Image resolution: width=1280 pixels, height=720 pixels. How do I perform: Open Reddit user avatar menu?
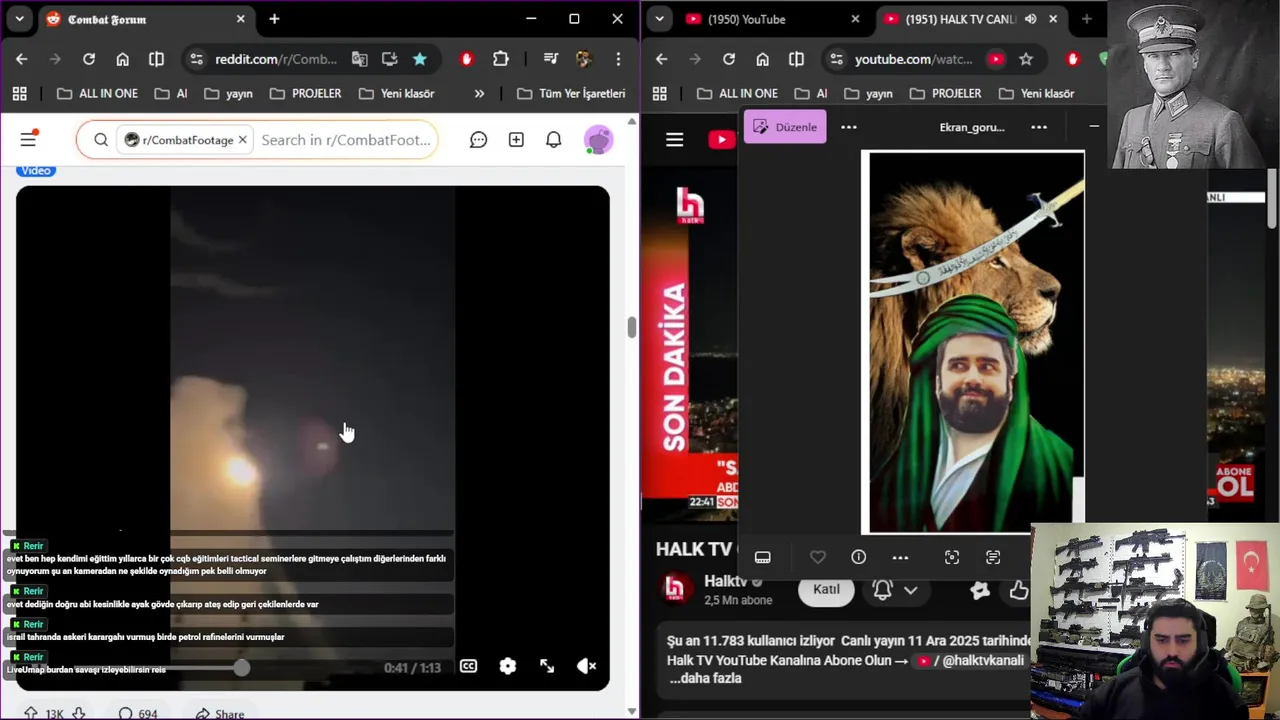pos(598,140)
